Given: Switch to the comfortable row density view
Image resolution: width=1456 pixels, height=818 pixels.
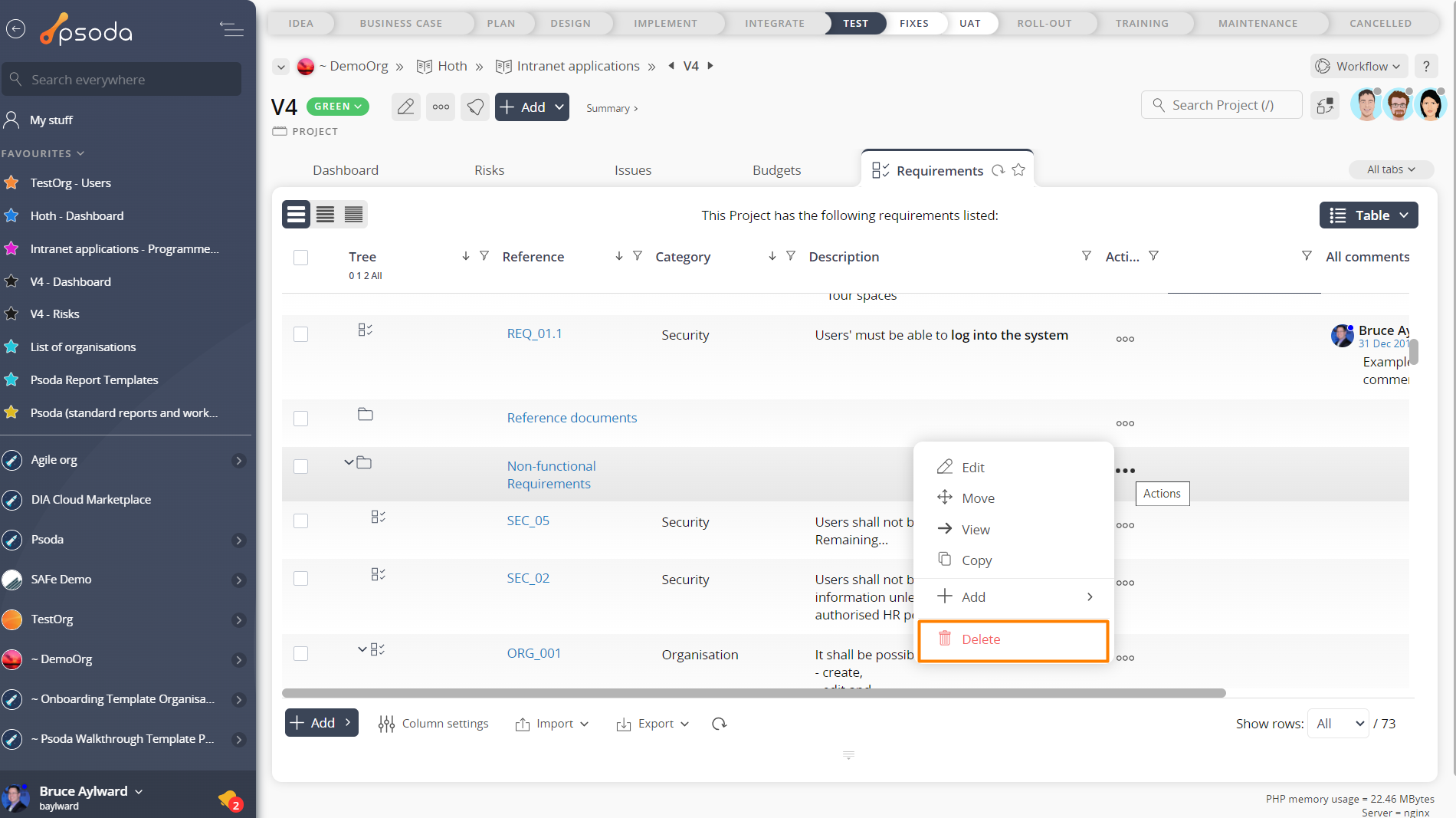Looking at the screenshot, I should pyautogui.click(x=297, y=215).
